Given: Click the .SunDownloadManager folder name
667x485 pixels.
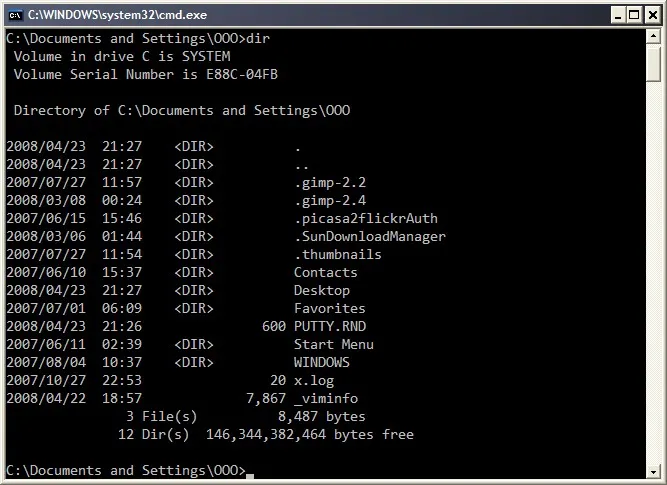Looking at the screenshot, I should click(370, 236).
